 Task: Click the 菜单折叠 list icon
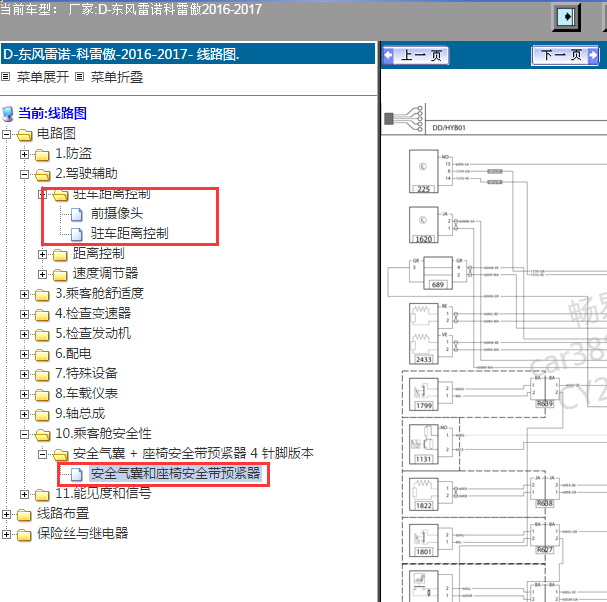click(x=79, y=77)
